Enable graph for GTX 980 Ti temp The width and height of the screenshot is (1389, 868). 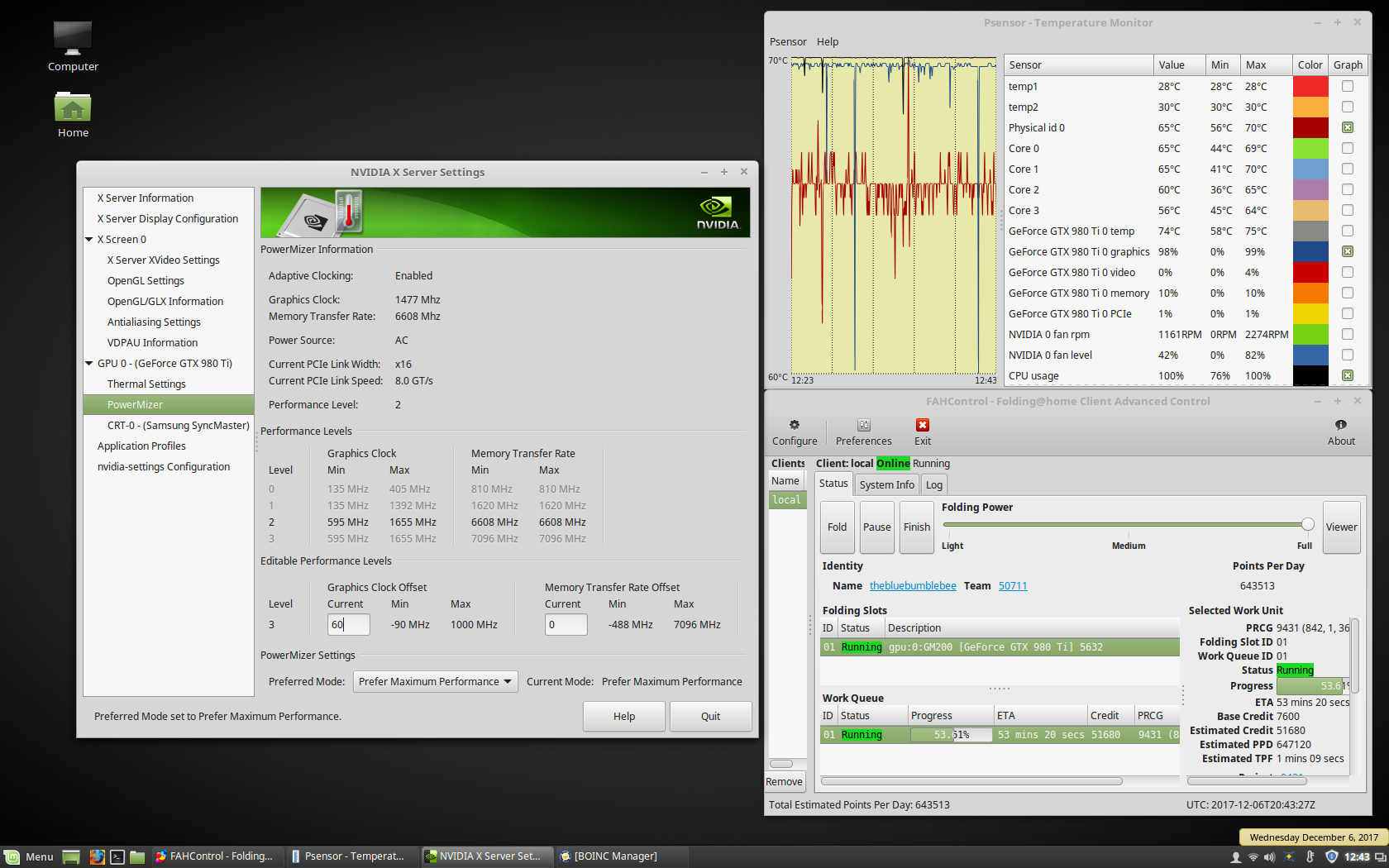coord(1348,231)
